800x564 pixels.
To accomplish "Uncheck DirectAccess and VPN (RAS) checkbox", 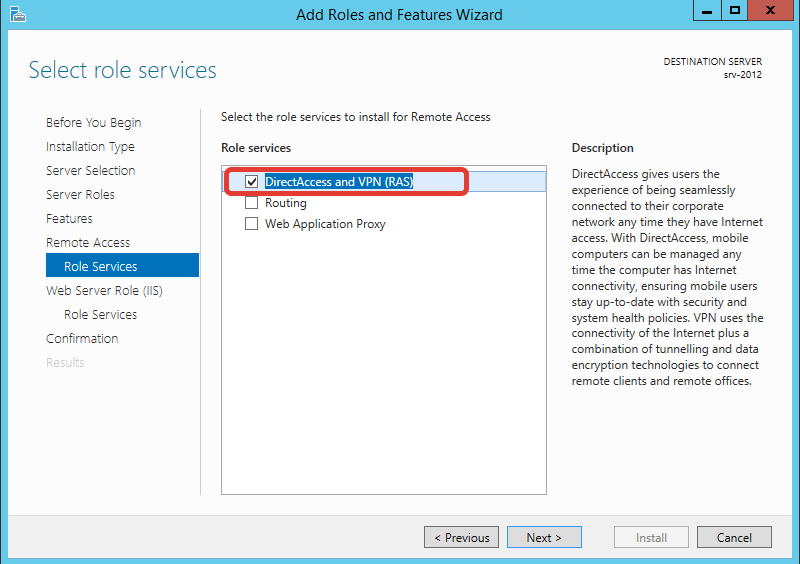I will point(252,182).
